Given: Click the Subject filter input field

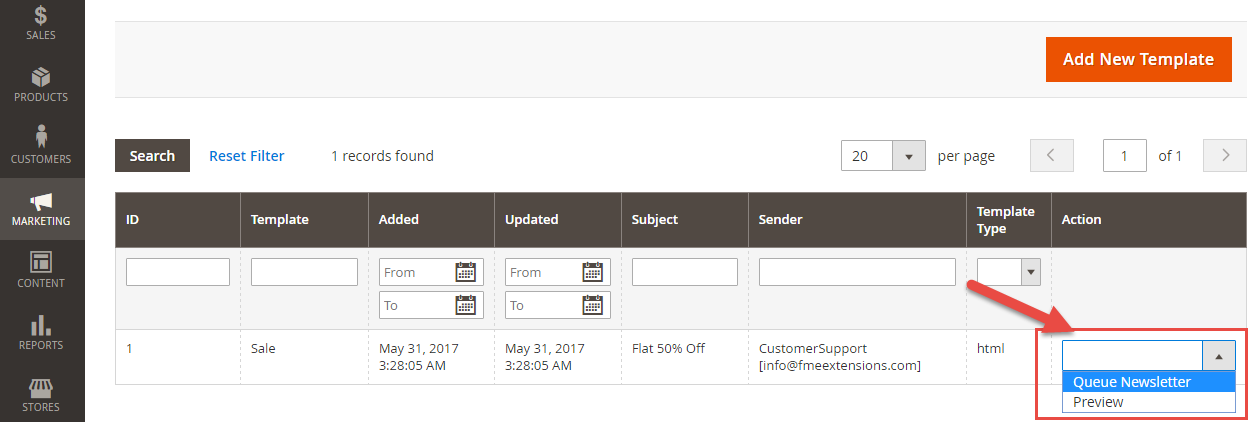Looking at the screenshot, I should pos(684,272).
